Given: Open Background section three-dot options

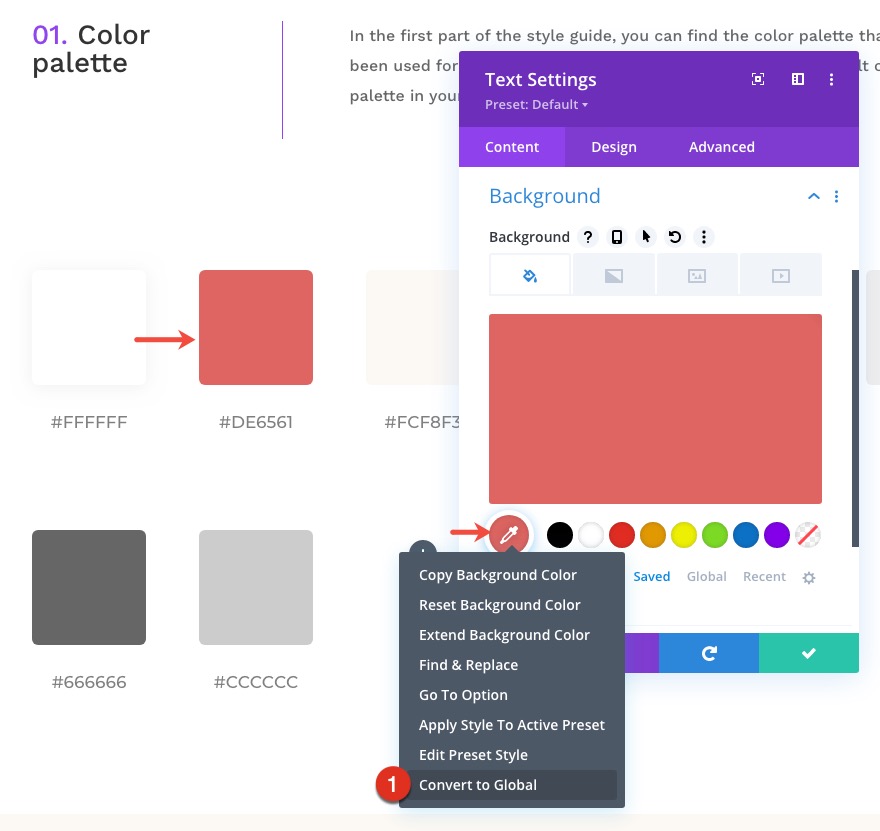Looking at the screenshot, I should click(836, 196).
